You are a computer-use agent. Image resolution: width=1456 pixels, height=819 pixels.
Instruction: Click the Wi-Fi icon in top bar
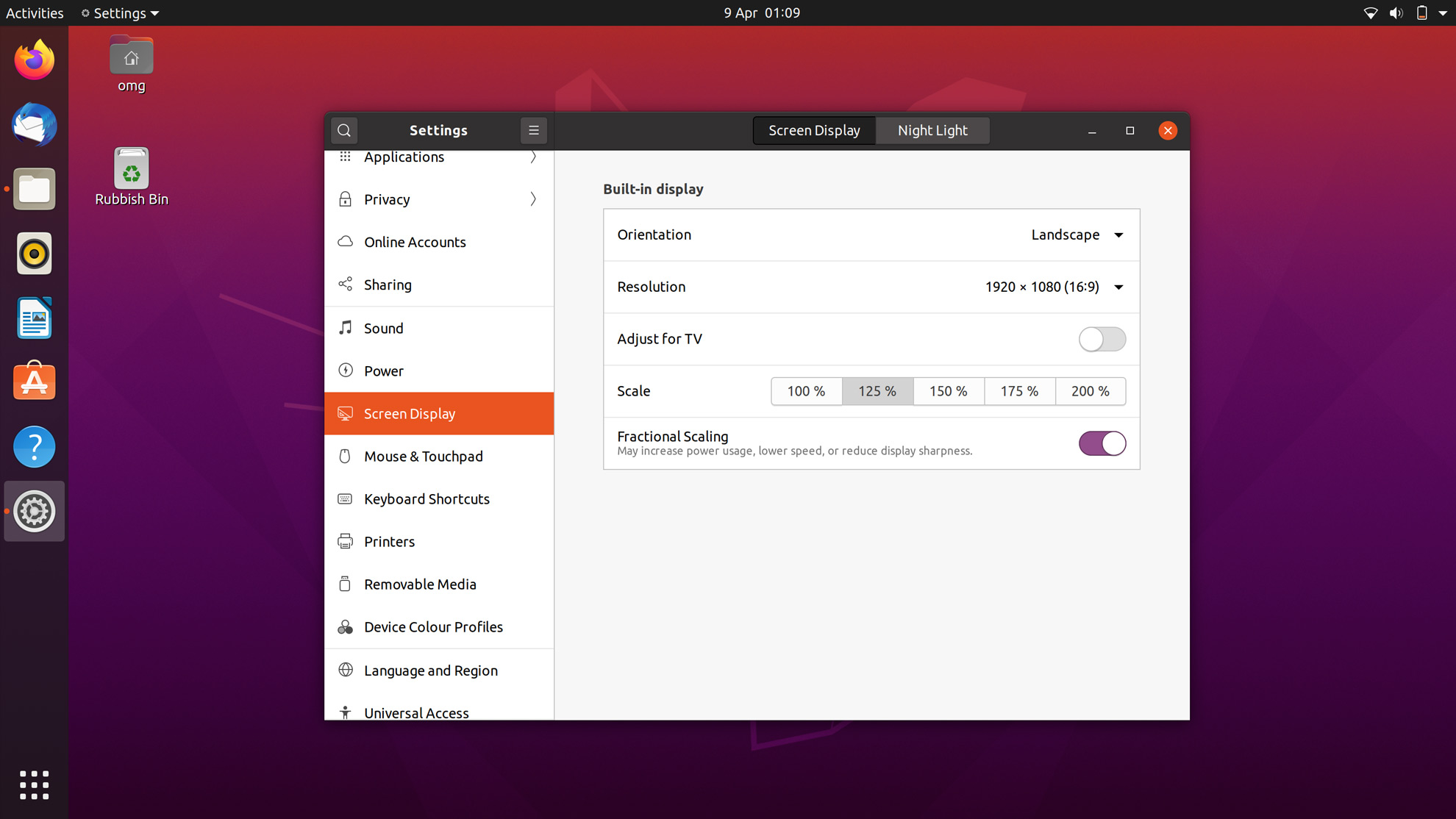point(1371,12)
